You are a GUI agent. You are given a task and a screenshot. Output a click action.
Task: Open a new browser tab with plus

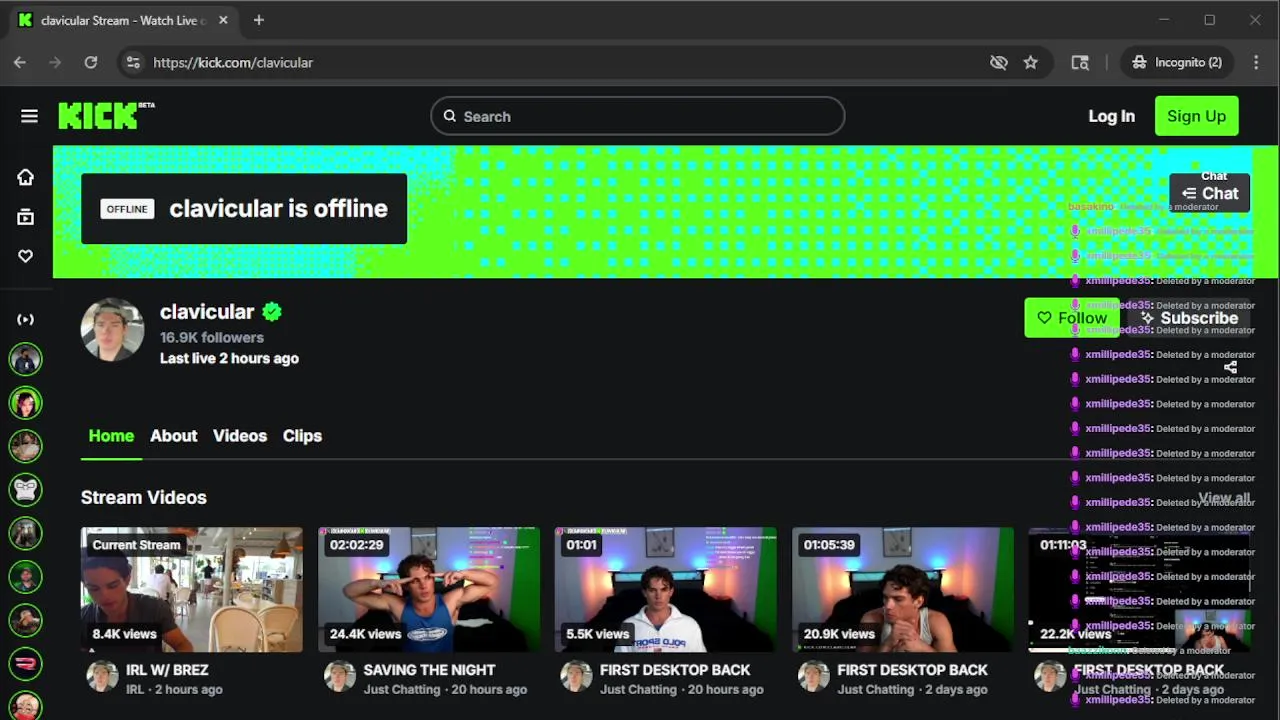[x=258, y=20]
